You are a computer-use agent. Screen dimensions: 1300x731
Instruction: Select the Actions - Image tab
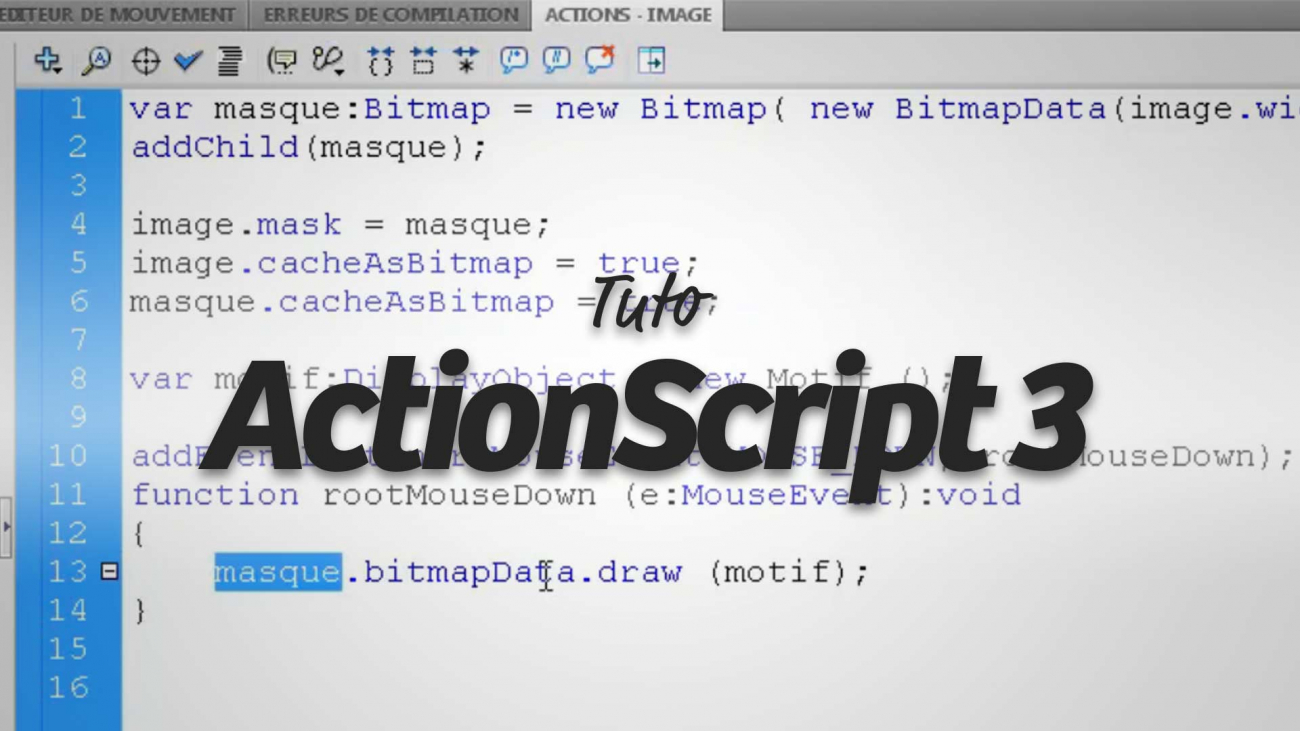[x=628, y=15]
